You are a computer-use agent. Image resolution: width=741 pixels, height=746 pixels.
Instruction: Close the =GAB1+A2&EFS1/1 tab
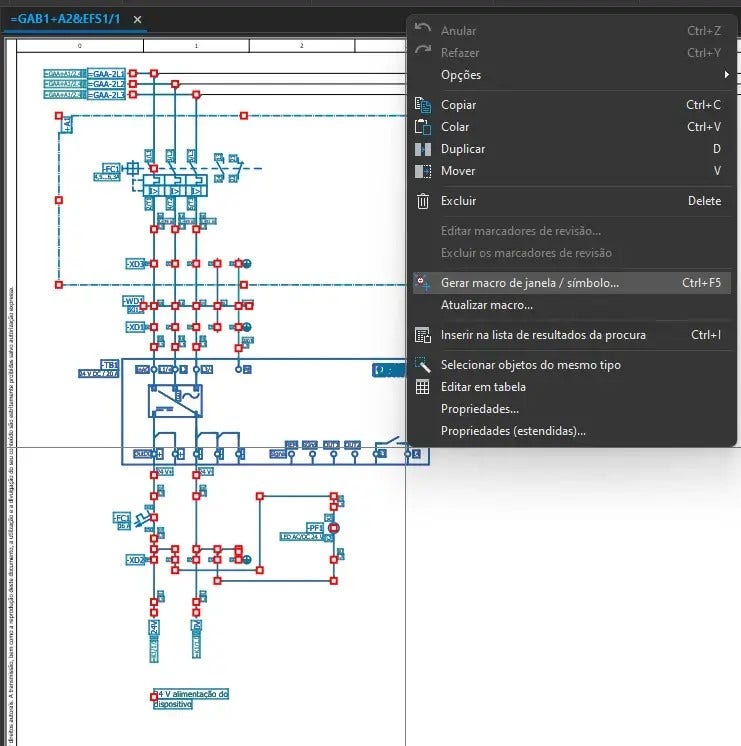point(137,19)
